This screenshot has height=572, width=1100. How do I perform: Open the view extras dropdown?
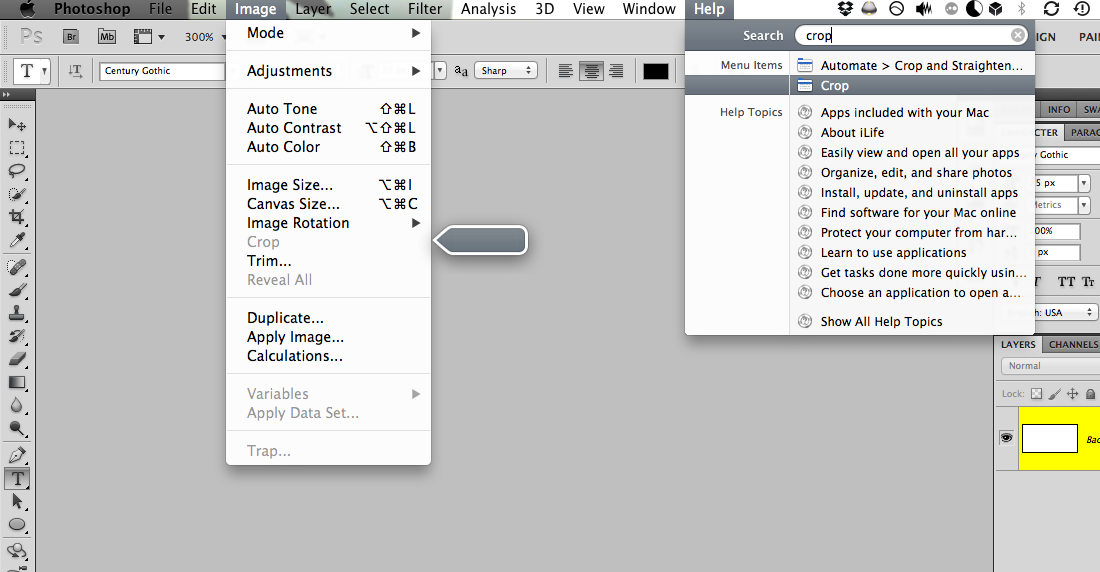point(149,36)
